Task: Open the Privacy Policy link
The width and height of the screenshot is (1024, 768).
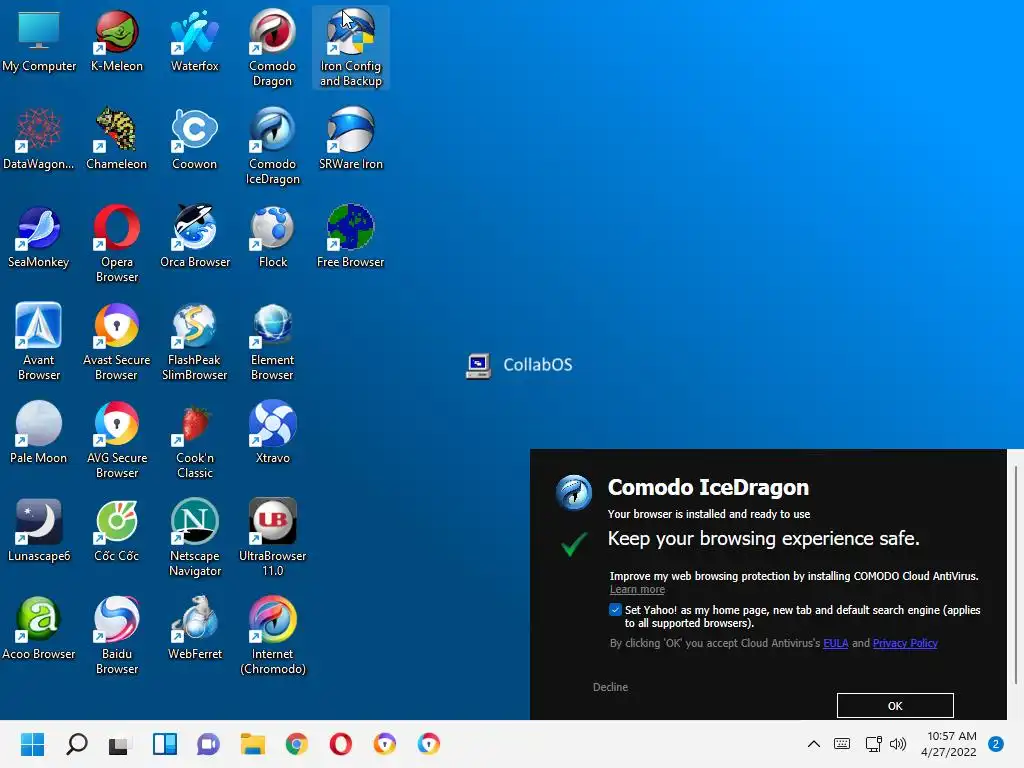Action: [x=904, y=643]
